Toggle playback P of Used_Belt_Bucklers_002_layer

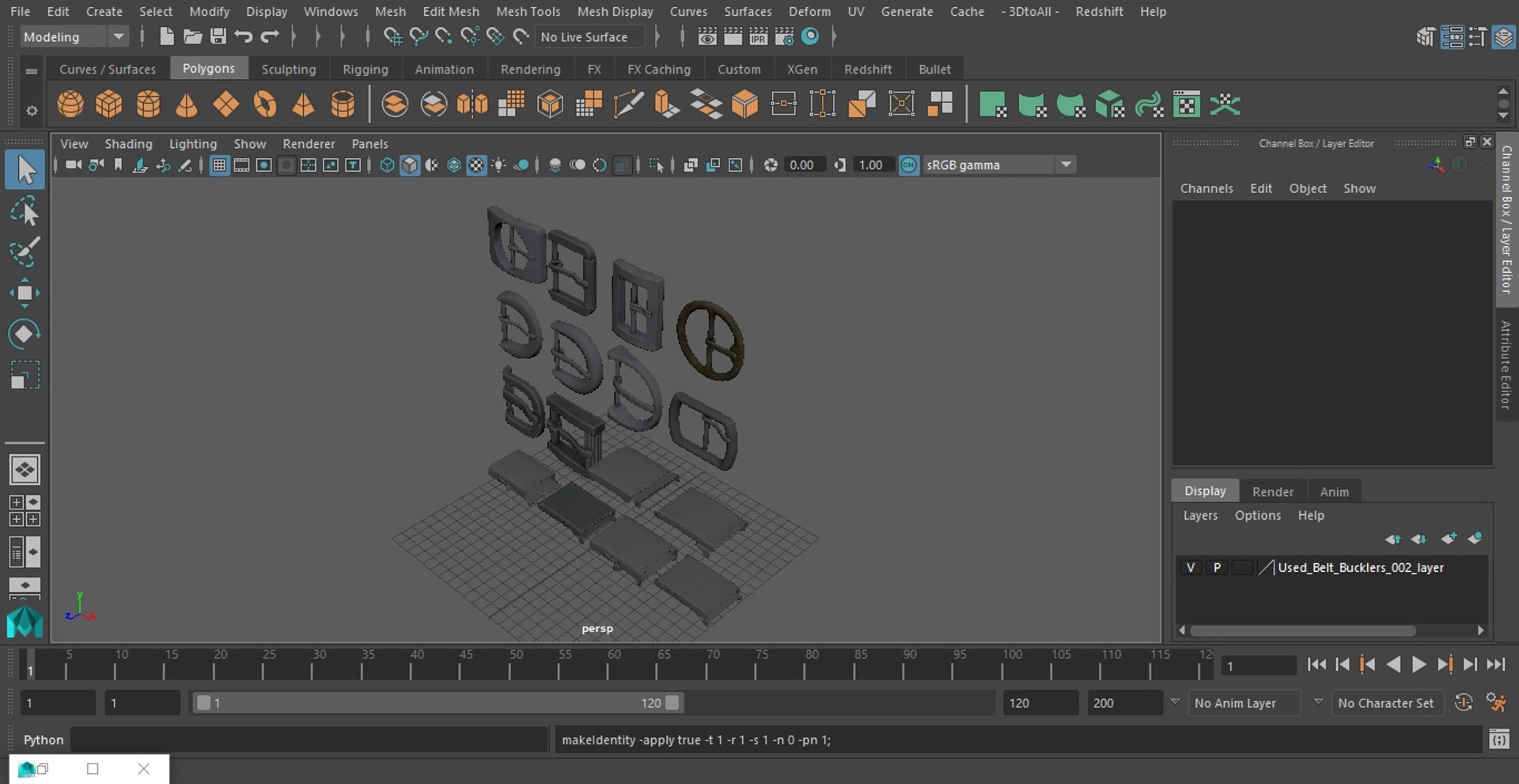[1217, 567]
